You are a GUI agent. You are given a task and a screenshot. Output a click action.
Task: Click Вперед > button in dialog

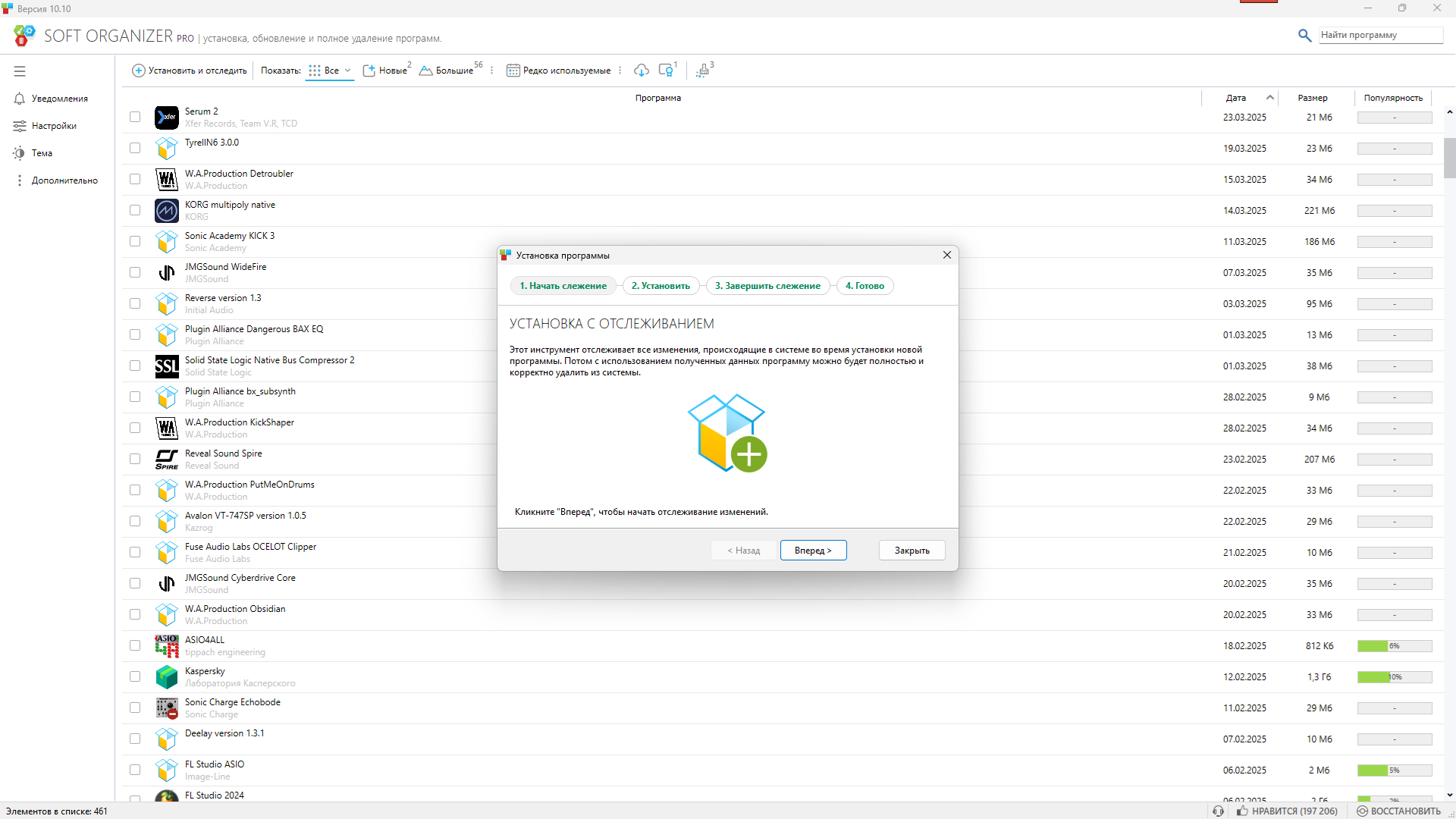[x=813, y=551]
